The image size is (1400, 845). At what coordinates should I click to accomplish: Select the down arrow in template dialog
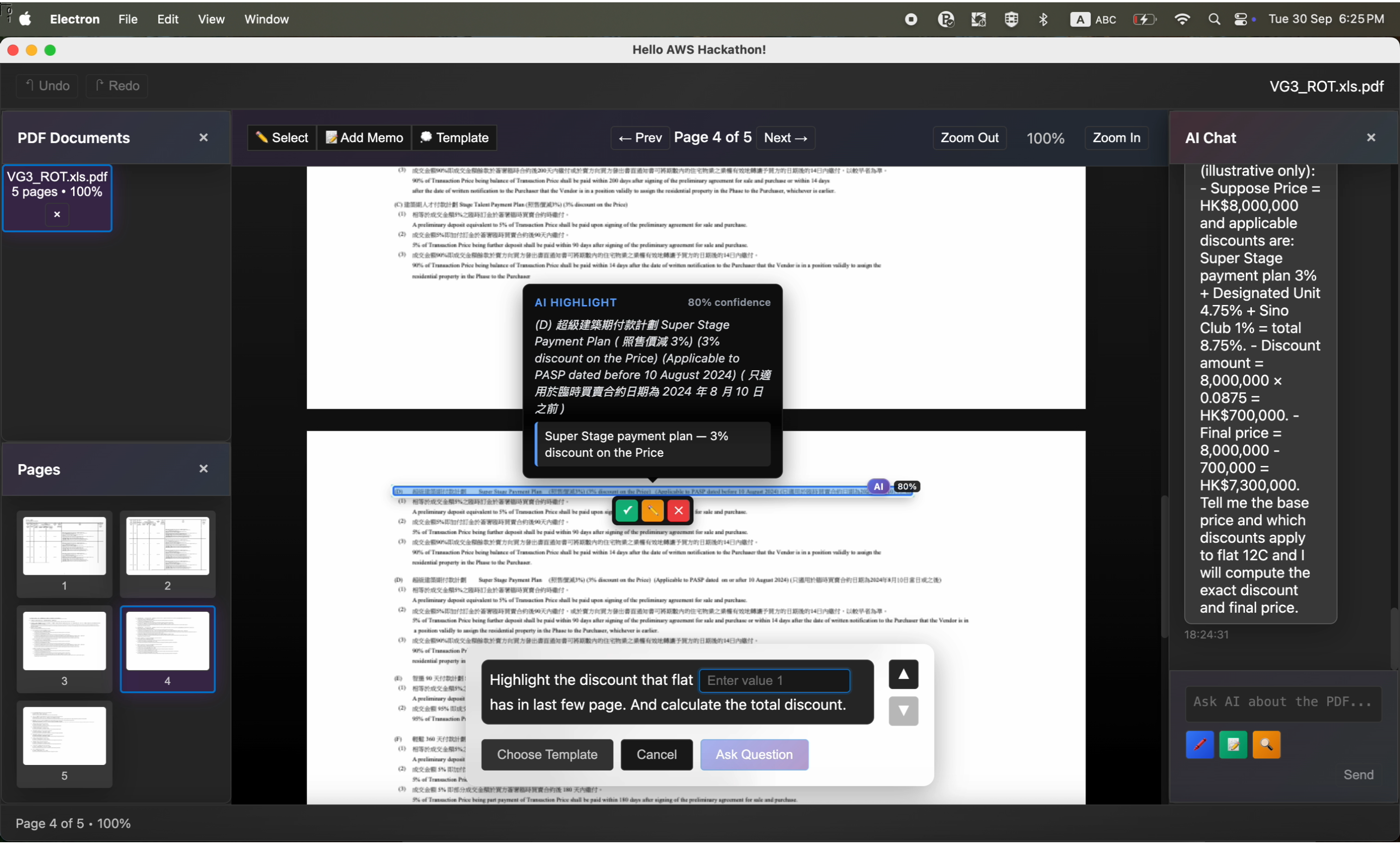coord(903,711)
